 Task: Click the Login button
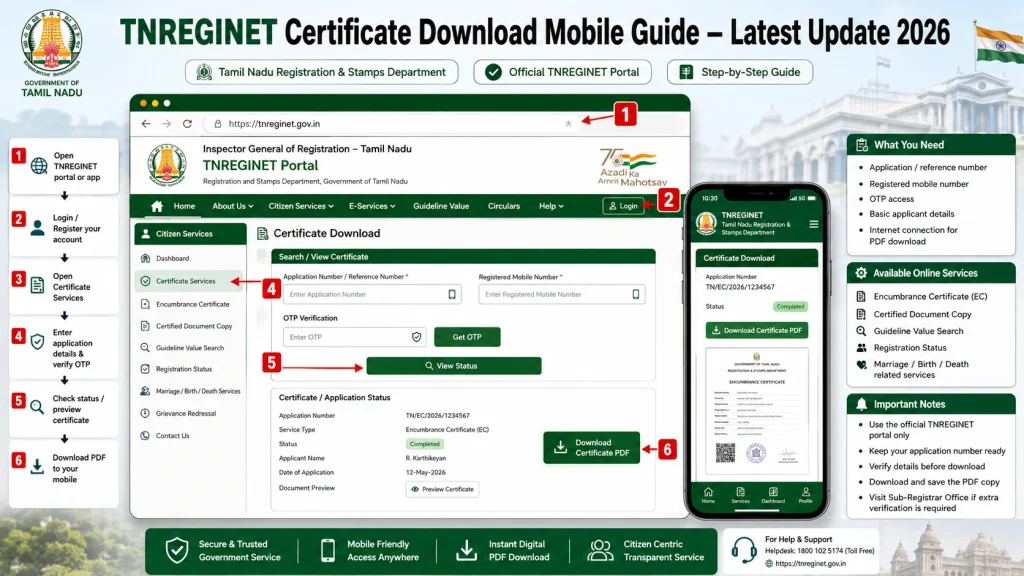click(x=623, y=206)
